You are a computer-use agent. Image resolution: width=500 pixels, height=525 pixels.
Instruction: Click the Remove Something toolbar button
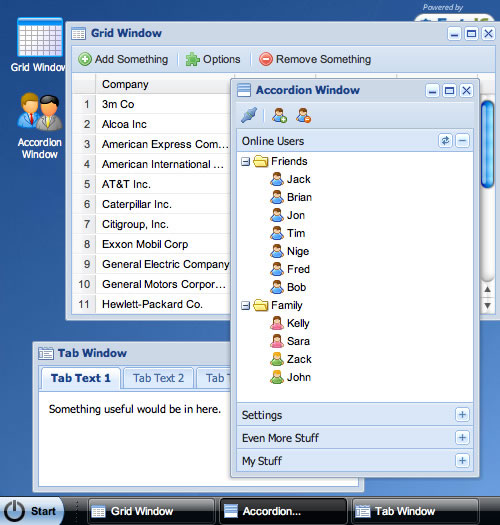tap(315, 59)
